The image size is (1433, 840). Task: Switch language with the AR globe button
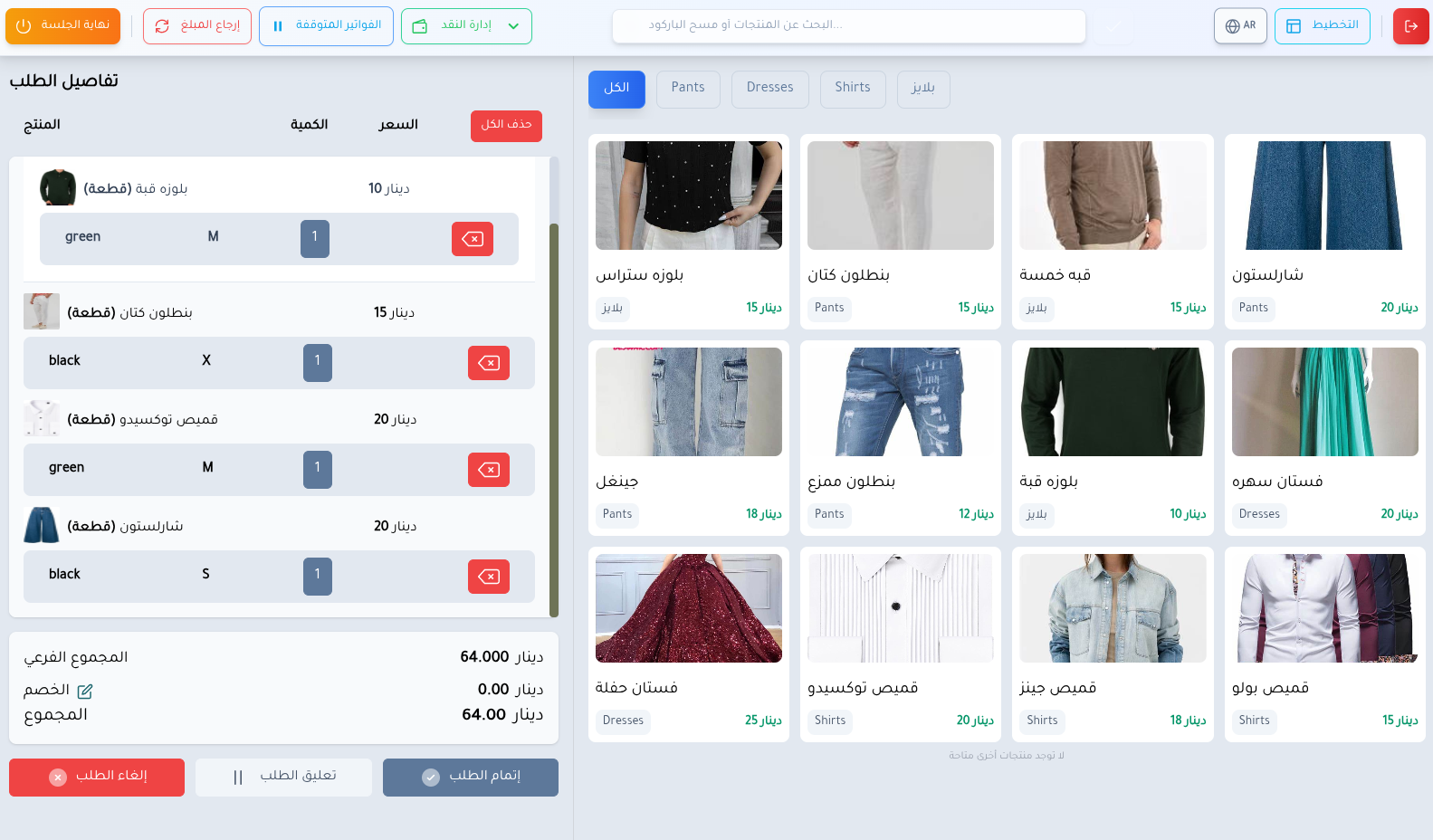(1239, 26)
